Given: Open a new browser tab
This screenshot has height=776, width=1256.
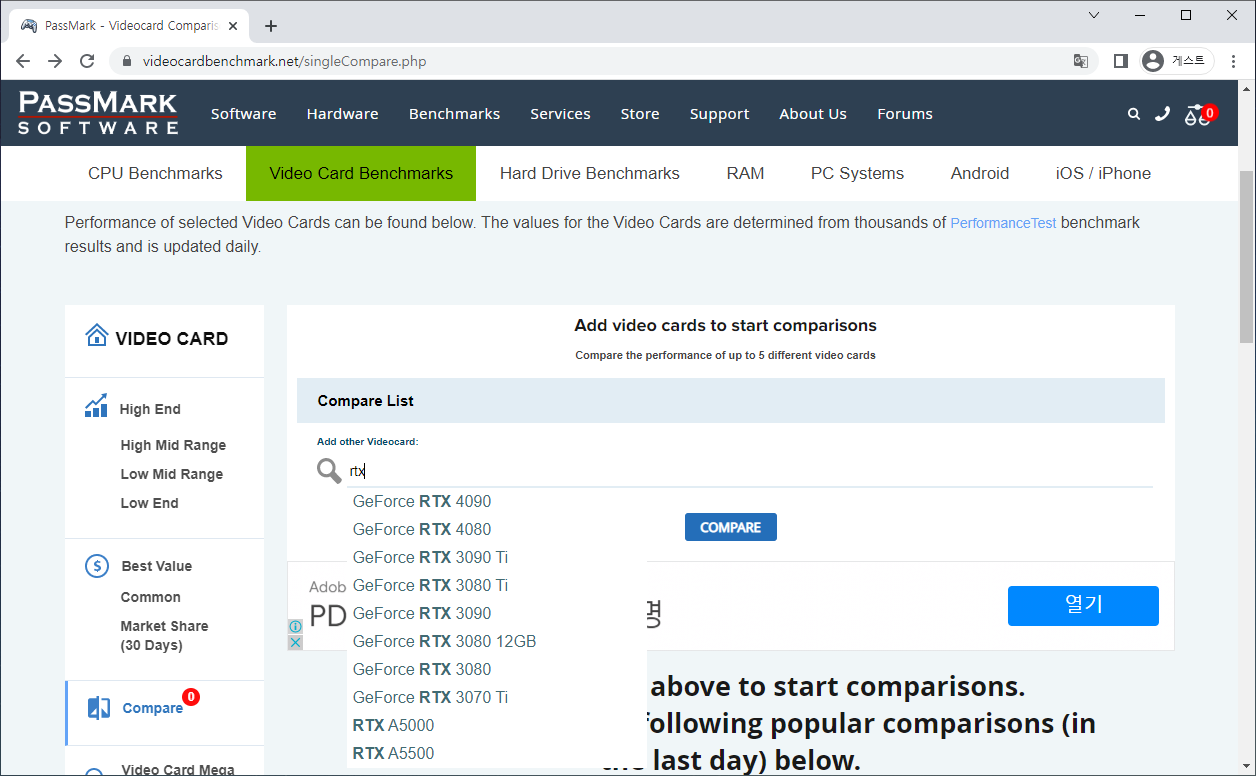Looking at the screenshot, I should click(x=271, y=26).
